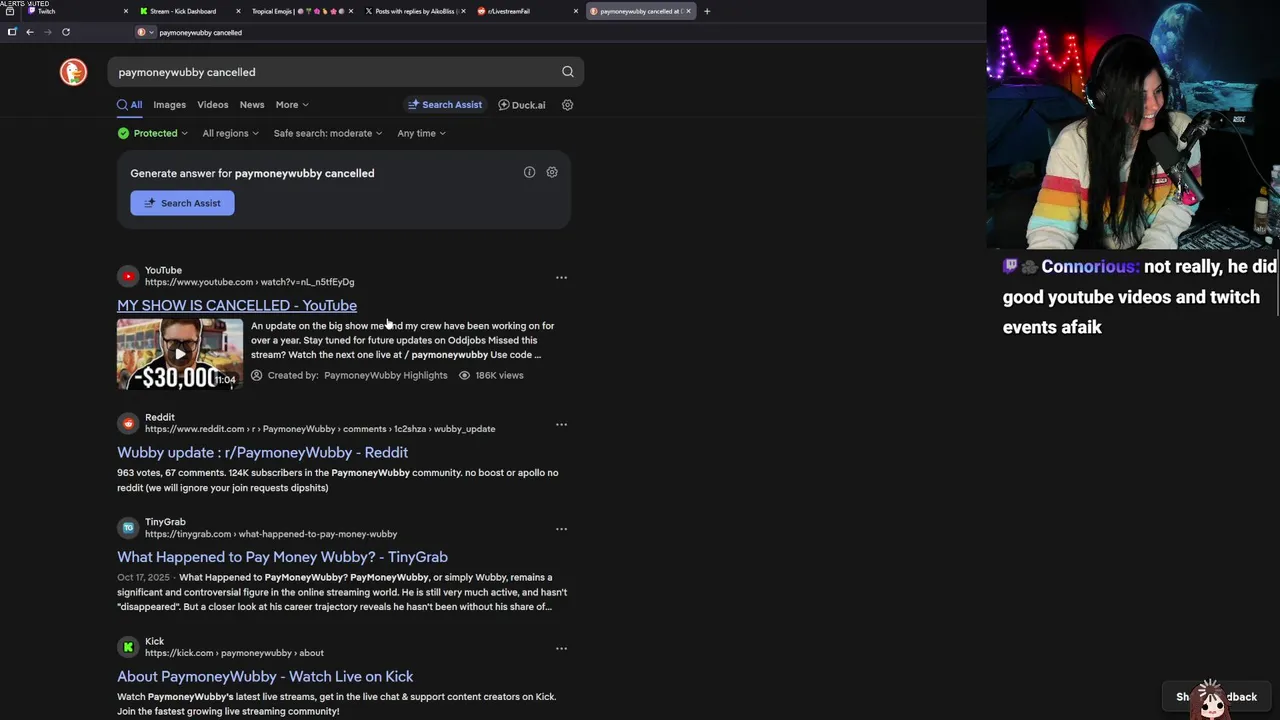Open About PaymoneyWubby Watch Live on Kick
The image size is (1280, 720).
(x=265, y=676)
